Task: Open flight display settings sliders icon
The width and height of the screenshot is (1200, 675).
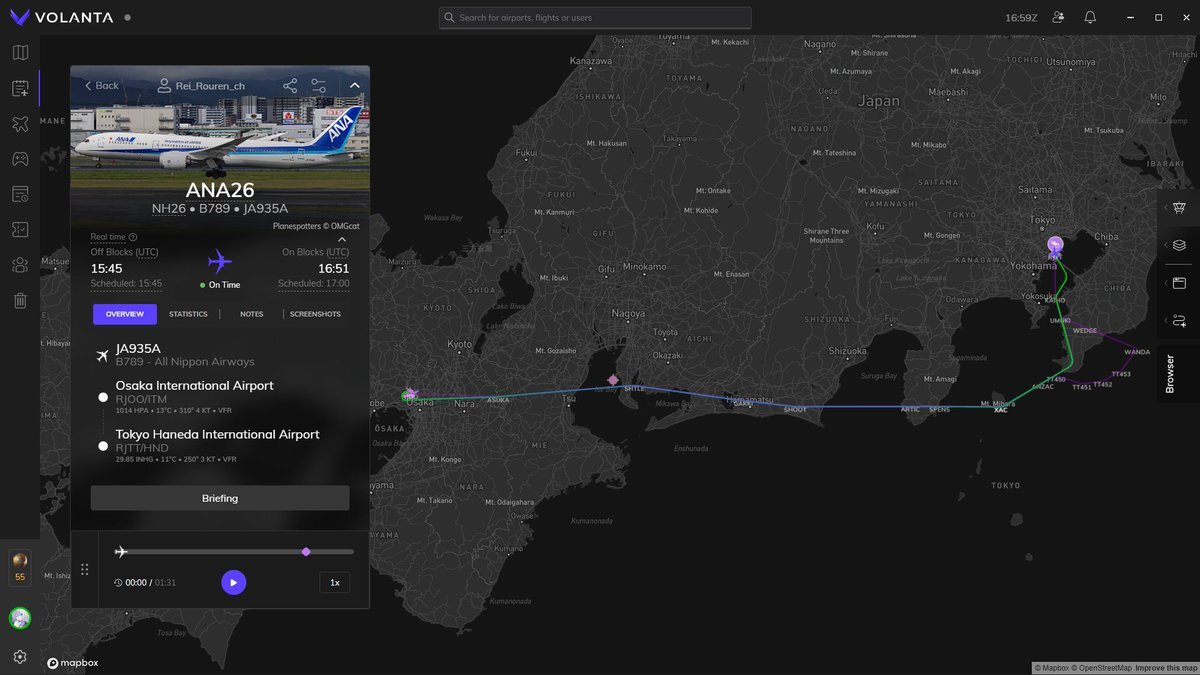Action: pos(319,86)
